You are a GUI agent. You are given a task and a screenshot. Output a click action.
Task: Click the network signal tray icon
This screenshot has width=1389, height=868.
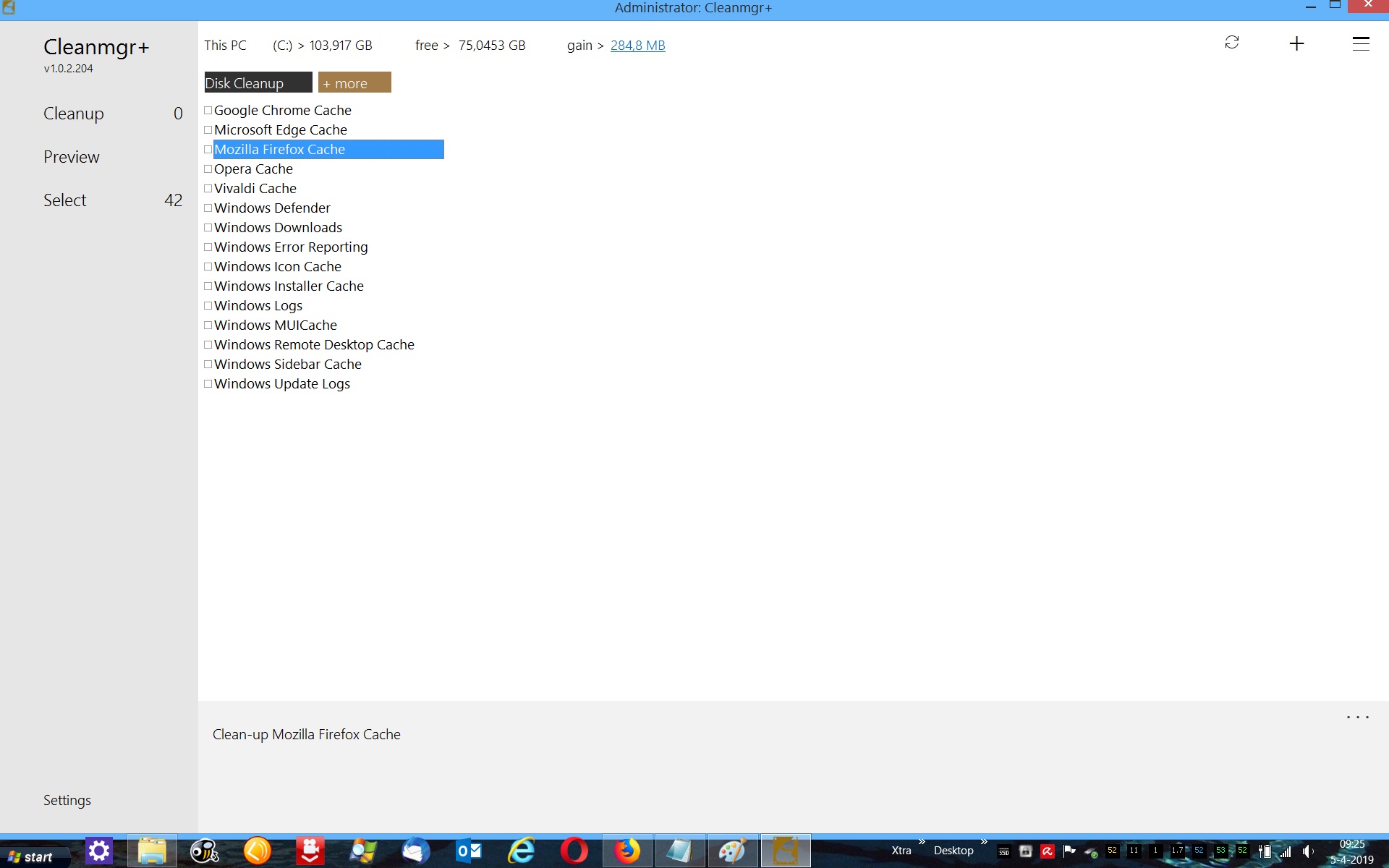(1286, 851)
